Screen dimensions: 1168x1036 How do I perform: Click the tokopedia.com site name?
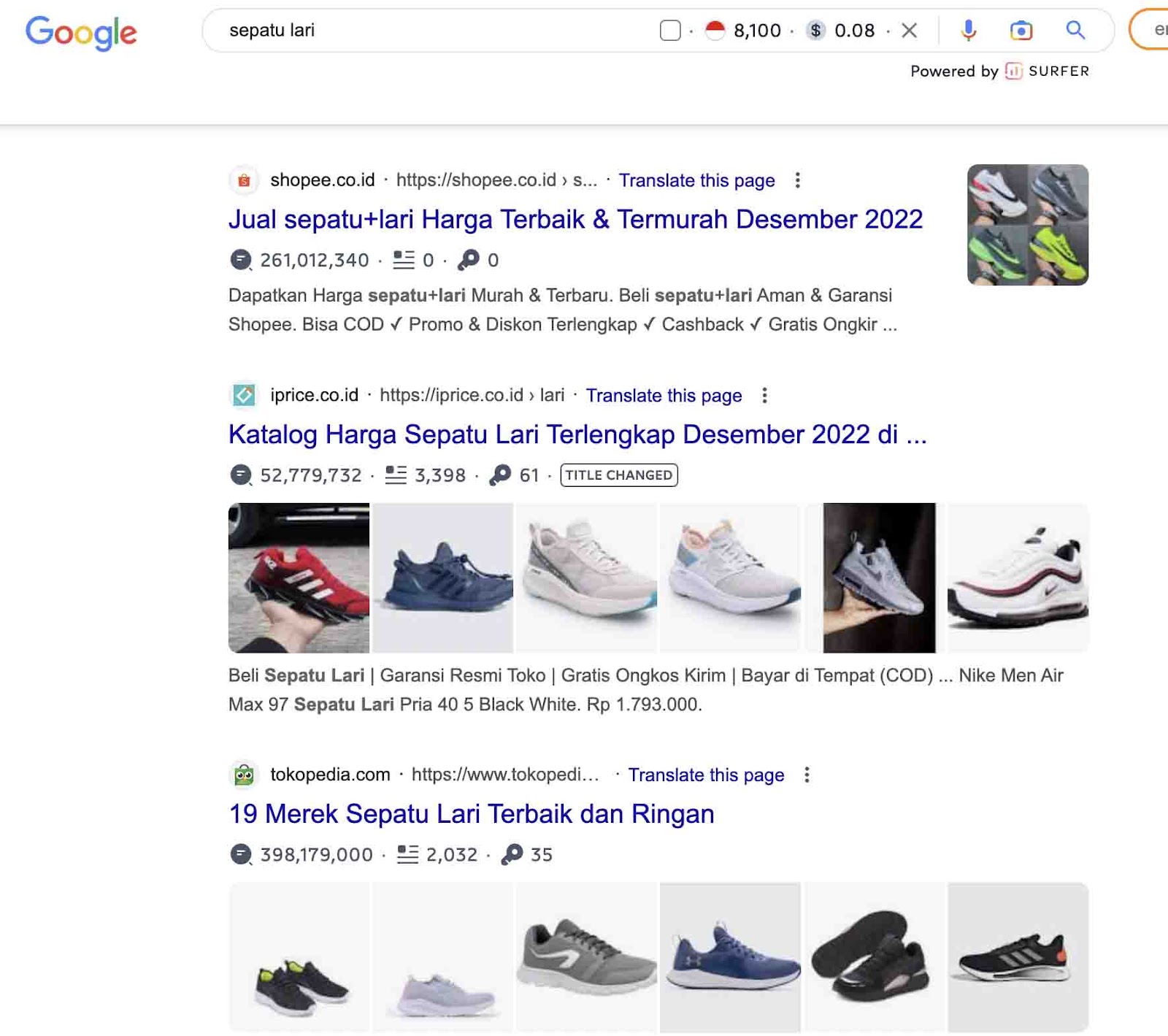point(330,775)
